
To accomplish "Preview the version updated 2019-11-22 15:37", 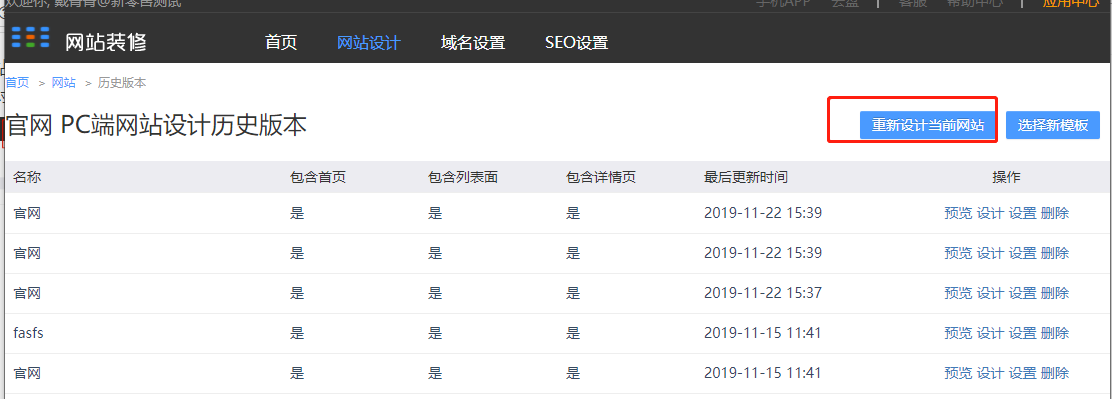I will [958, 293].
